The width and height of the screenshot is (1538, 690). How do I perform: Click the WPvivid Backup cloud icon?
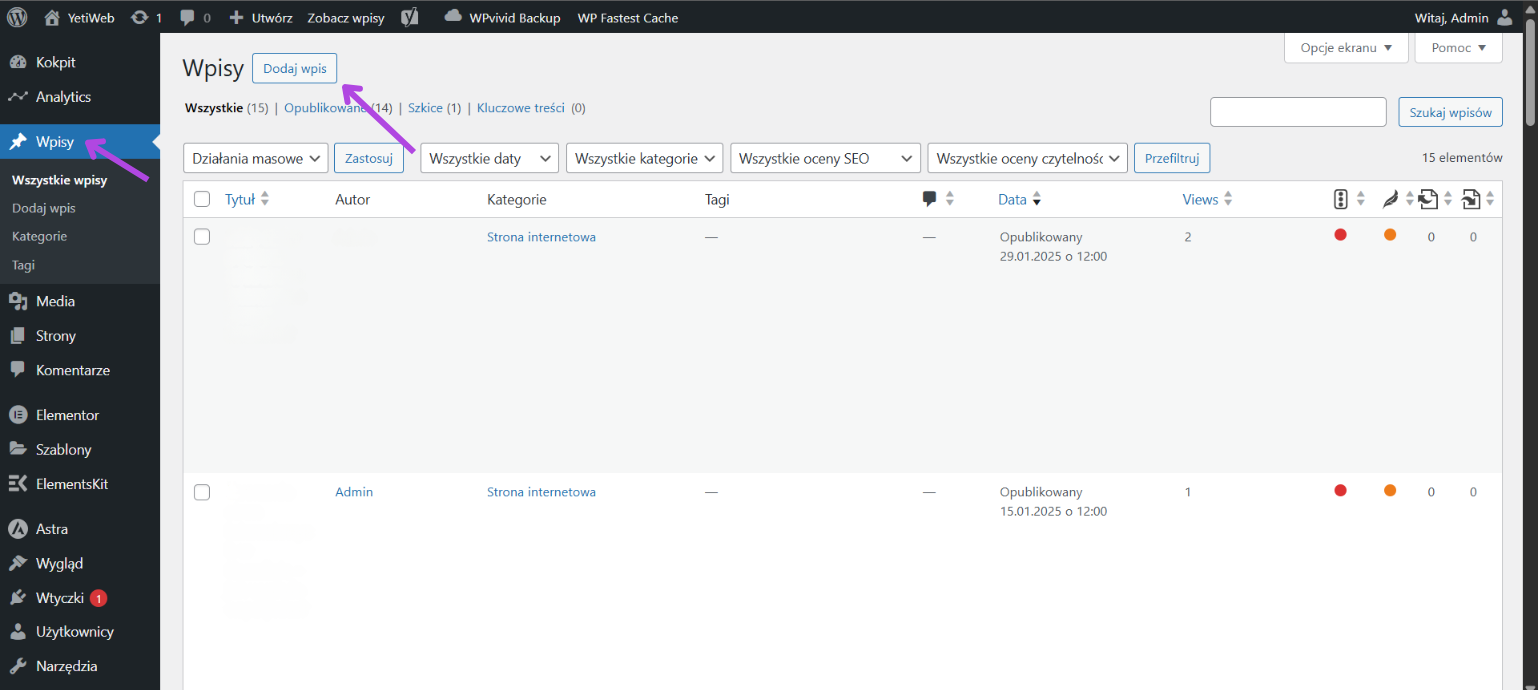pos(453,17)
